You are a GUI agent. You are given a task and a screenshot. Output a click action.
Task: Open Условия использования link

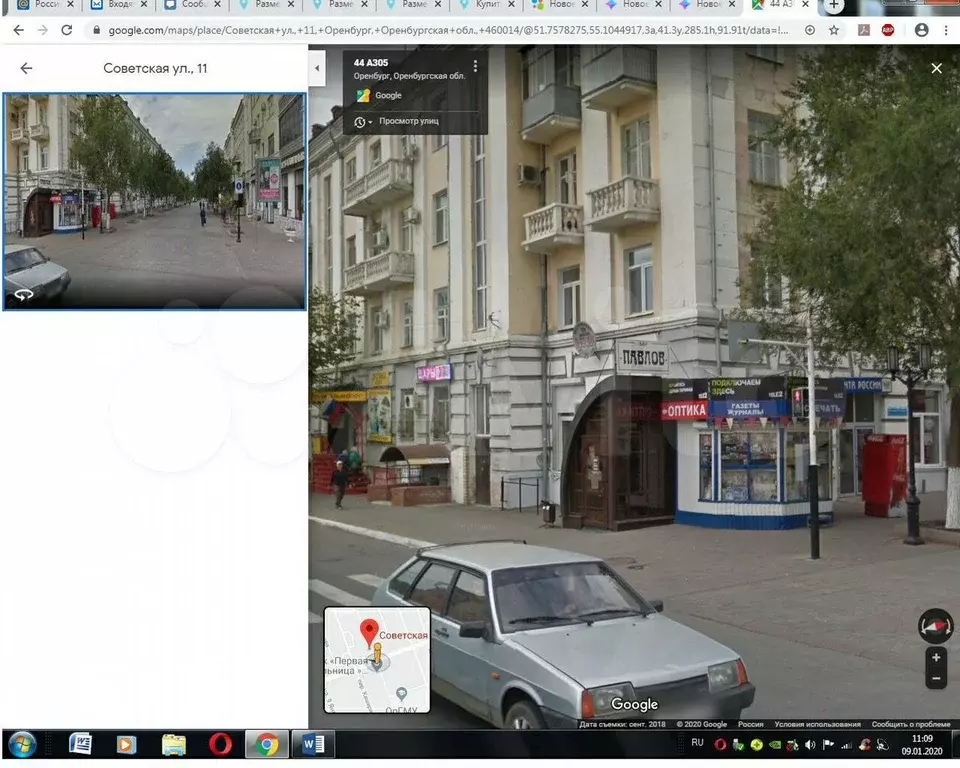(817, 724)
